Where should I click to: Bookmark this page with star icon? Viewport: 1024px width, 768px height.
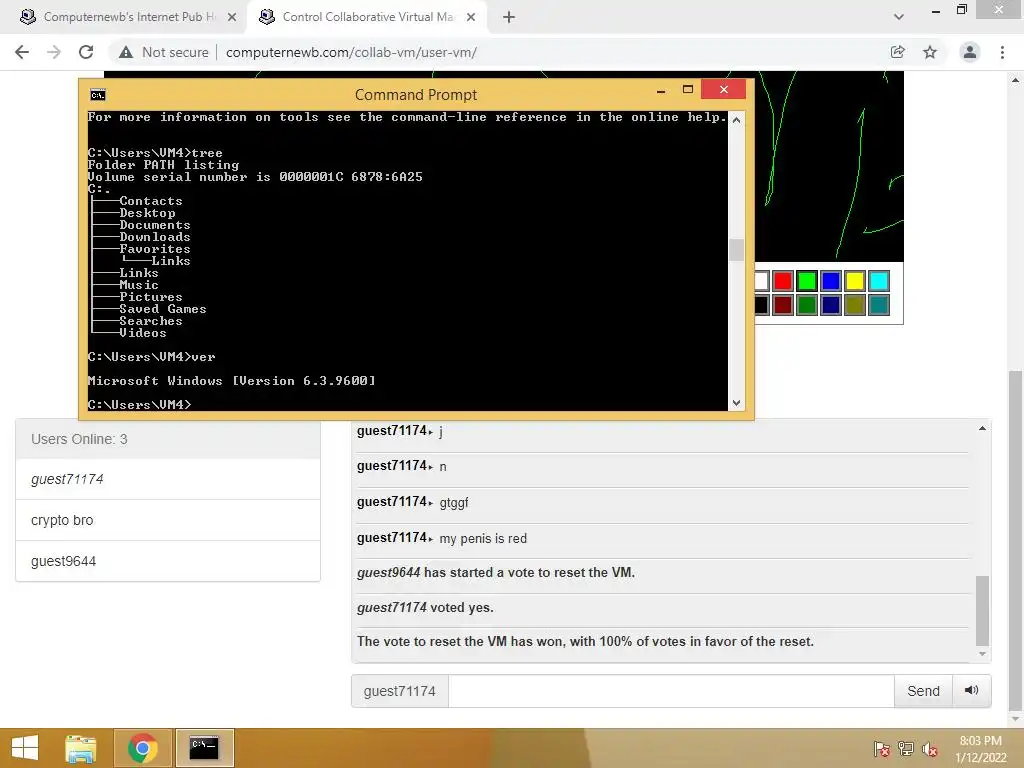pyautogui.click(x=930, y=52)
